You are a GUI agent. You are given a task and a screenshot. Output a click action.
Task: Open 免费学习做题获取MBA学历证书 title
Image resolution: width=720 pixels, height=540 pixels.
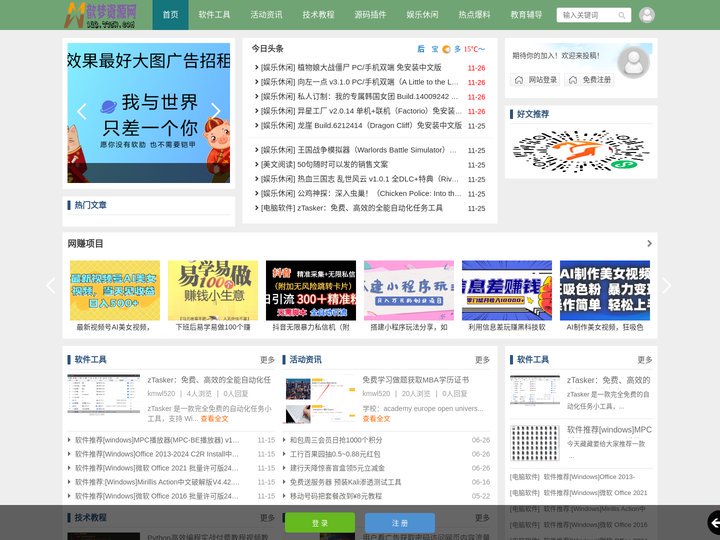click(x=416, y=380)
